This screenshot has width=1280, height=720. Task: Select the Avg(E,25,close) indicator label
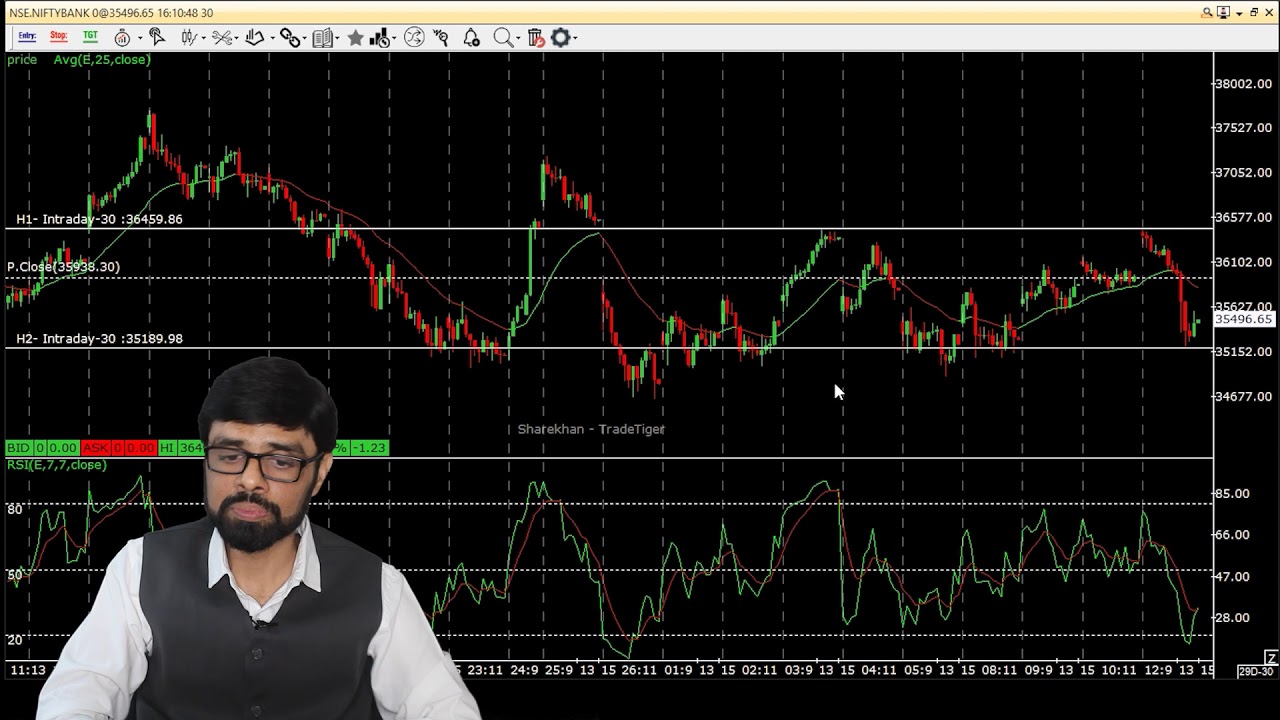[102, 60]
